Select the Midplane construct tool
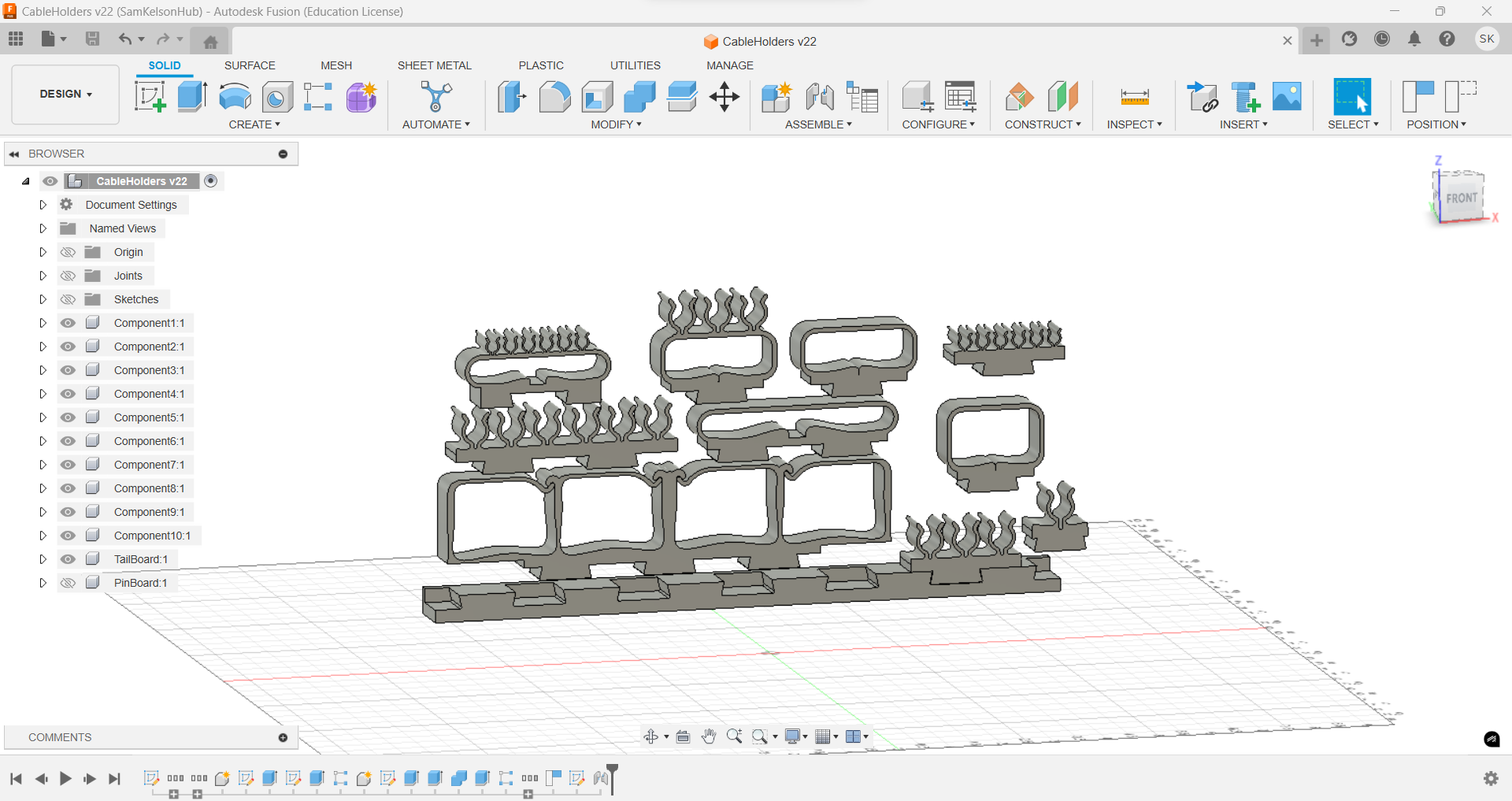Viewport: 1512px width, 801px height. [x=1062, y=97]
